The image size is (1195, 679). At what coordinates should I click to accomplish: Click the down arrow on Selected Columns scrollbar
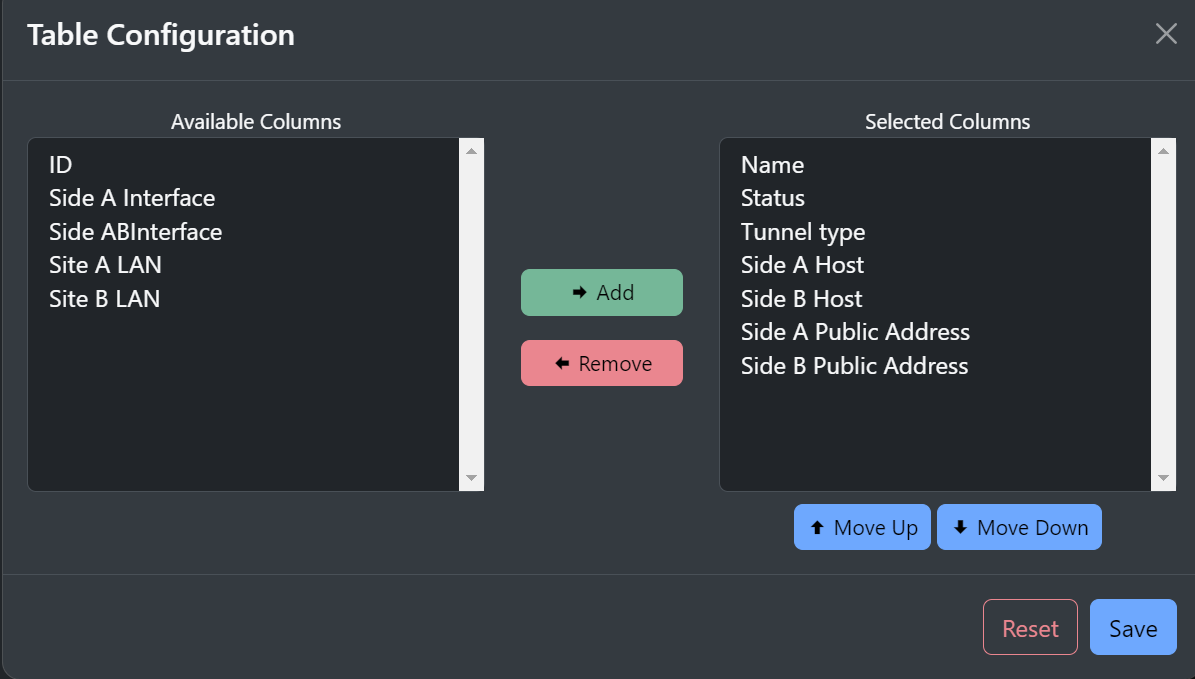[x=1163, y=479]
